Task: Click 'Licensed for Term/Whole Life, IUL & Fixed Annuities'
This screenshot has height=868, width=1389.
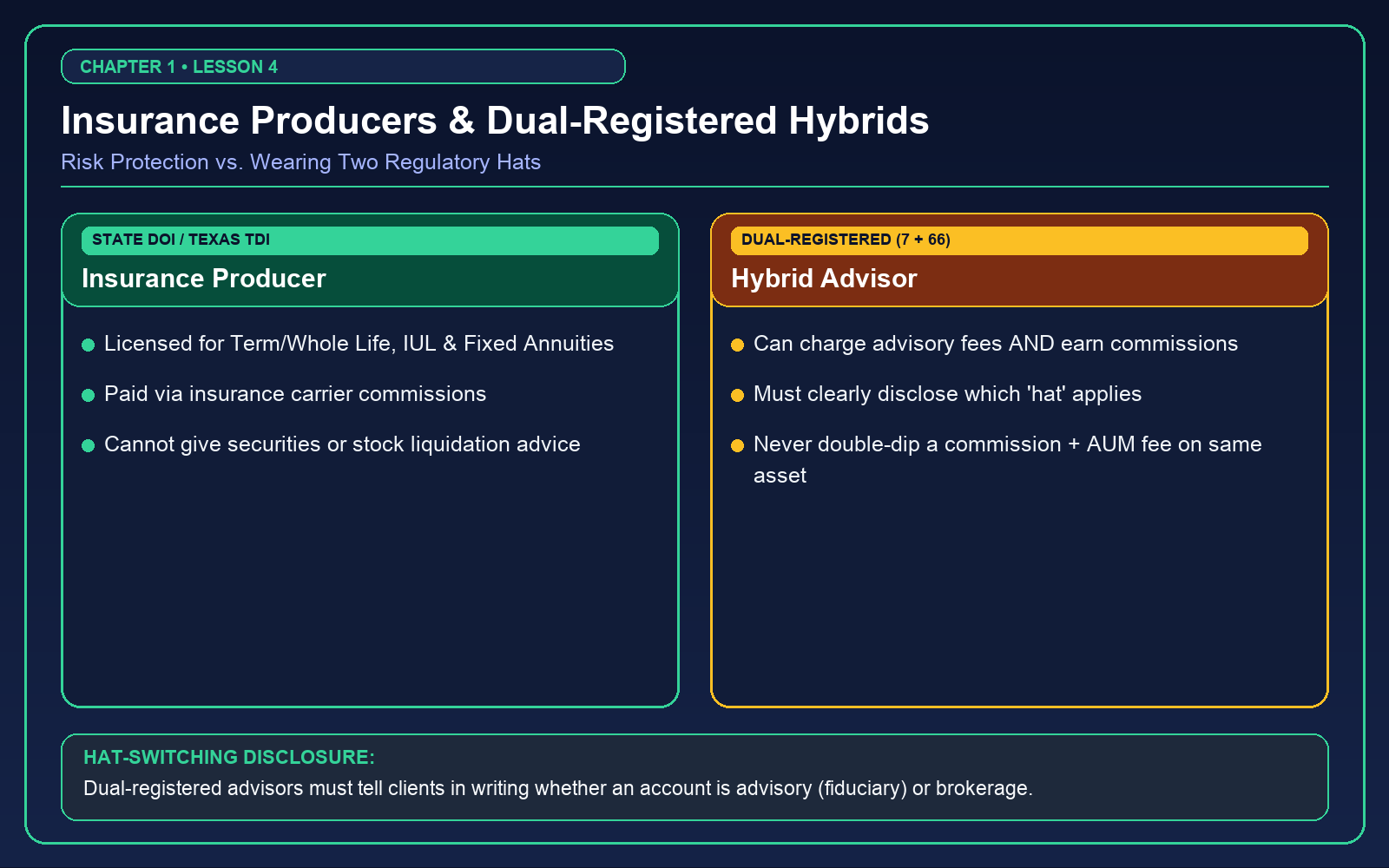Action: (359, 344)
